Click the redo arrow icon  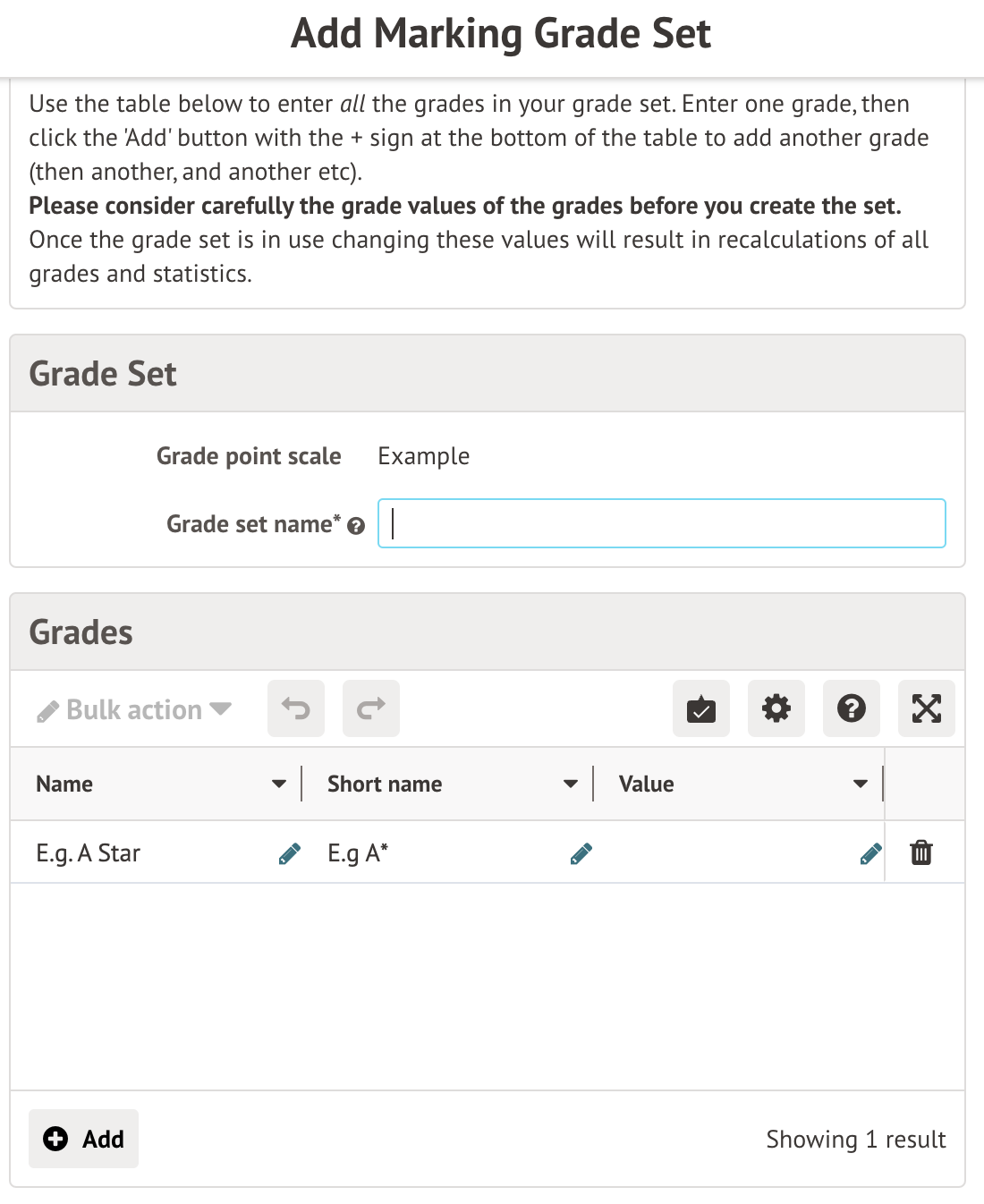[371, 708]
